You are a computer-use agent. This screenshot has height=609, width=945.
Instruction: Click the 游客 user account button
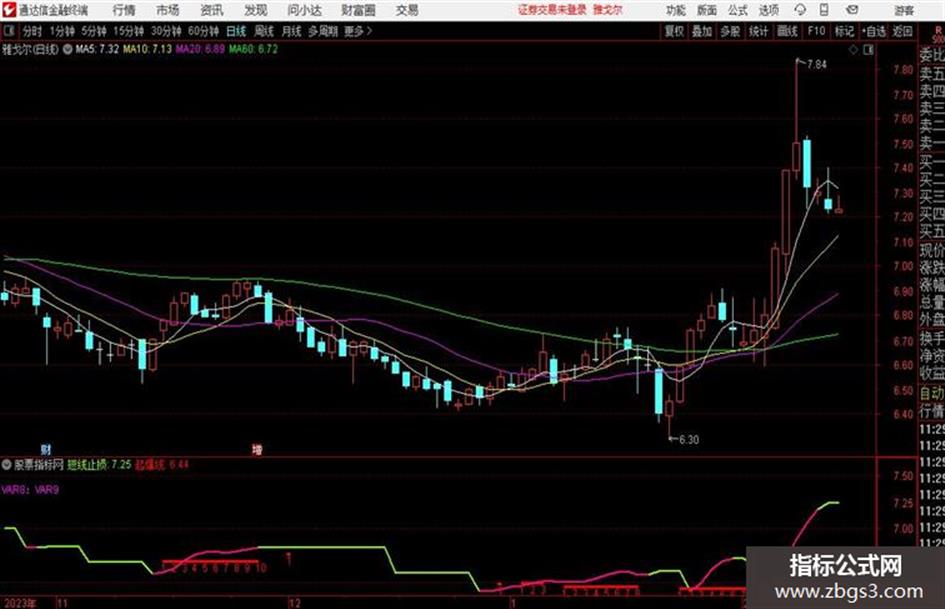(x=904, y=10)
